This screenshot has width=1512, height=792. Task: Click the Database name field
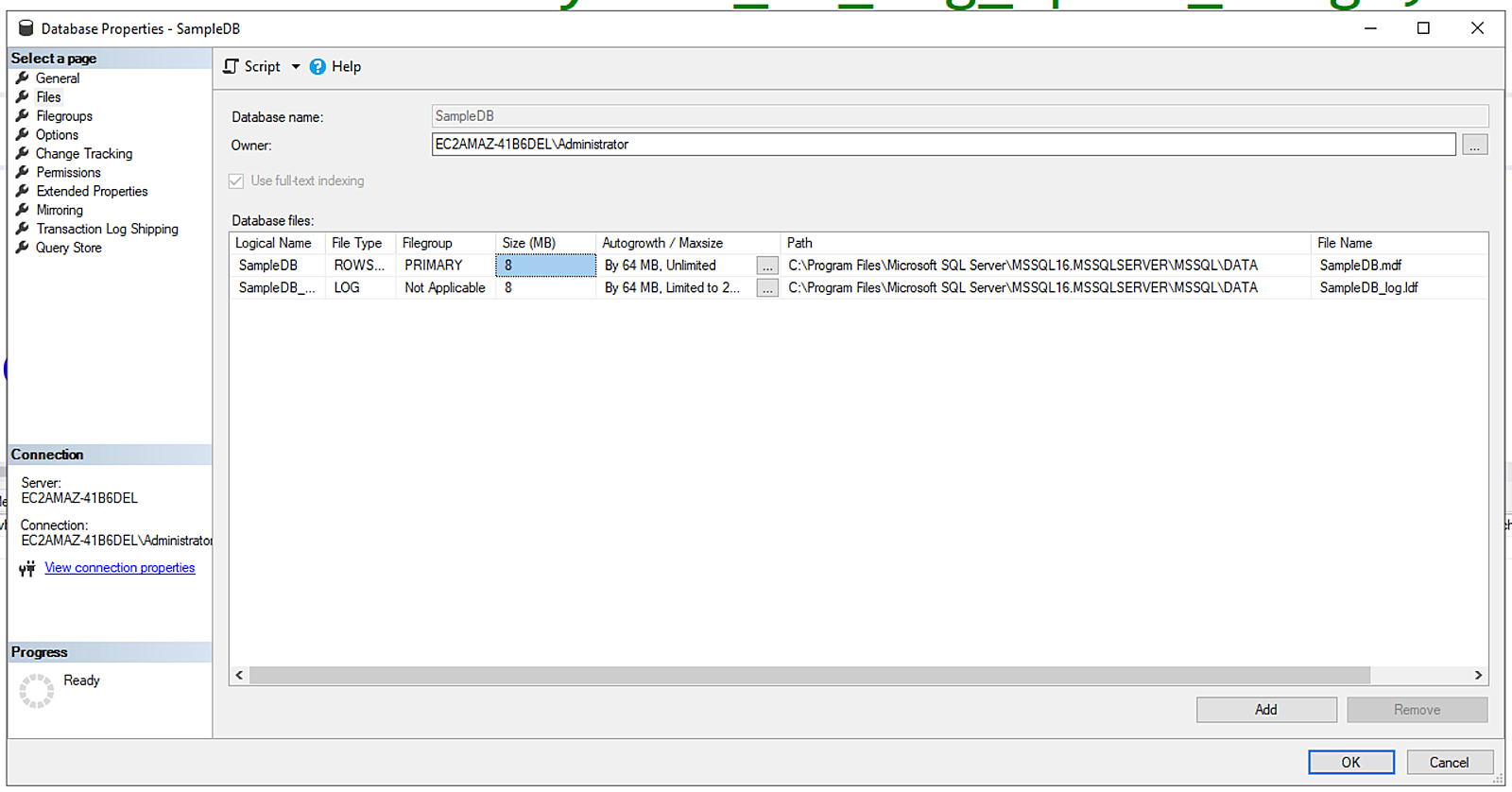[x=959, y=116]
